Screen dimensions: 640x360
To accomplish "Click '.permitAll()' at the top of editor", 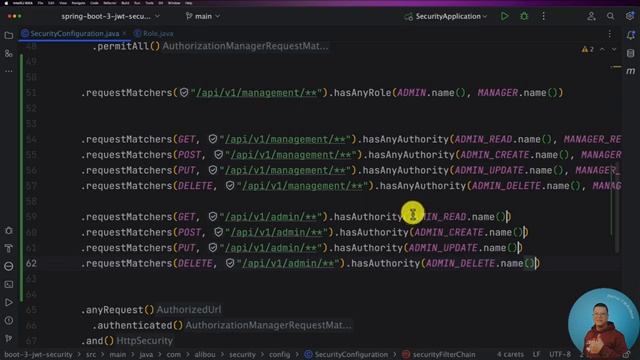I will [126, 46].
